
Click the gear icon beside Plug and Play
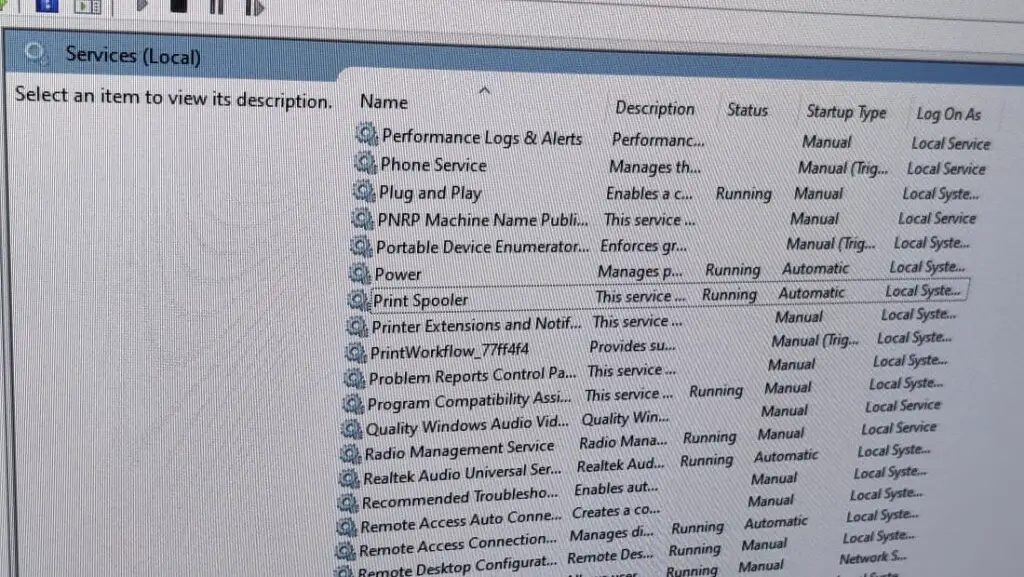(x=365, y=192)
